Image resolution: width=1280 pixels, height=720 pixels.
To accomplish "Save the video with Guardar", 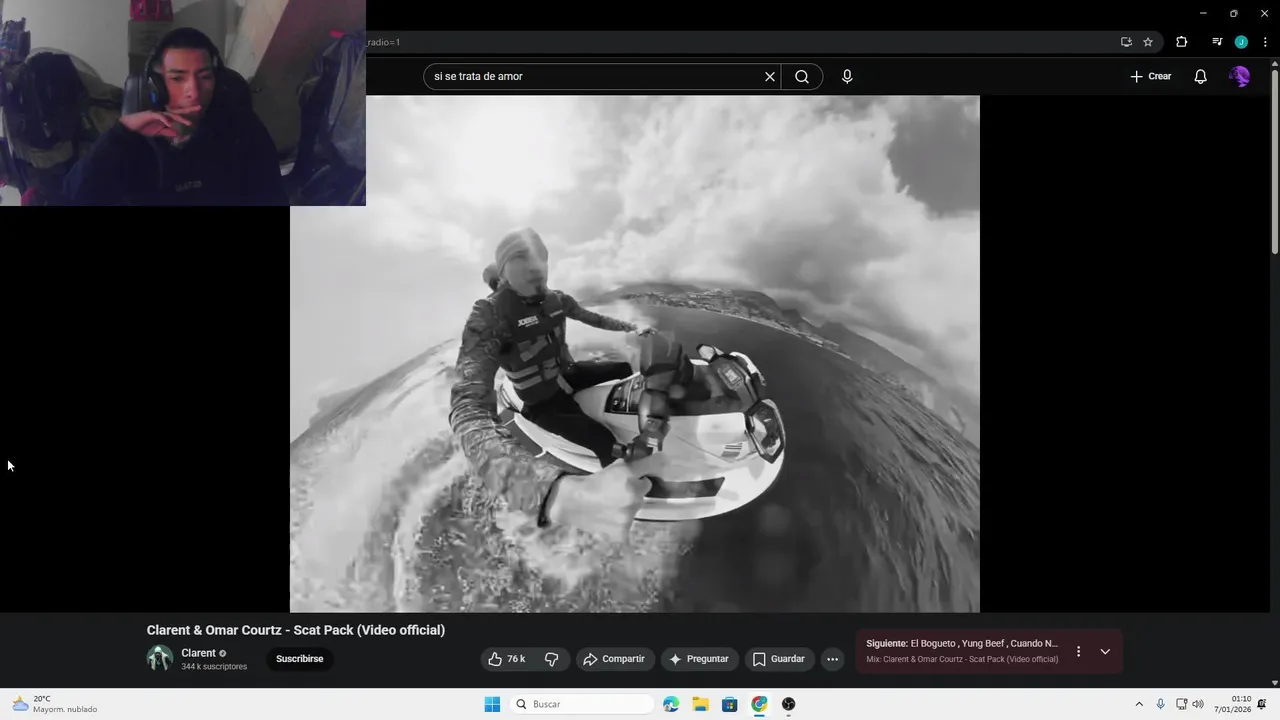I will [779, 659].
